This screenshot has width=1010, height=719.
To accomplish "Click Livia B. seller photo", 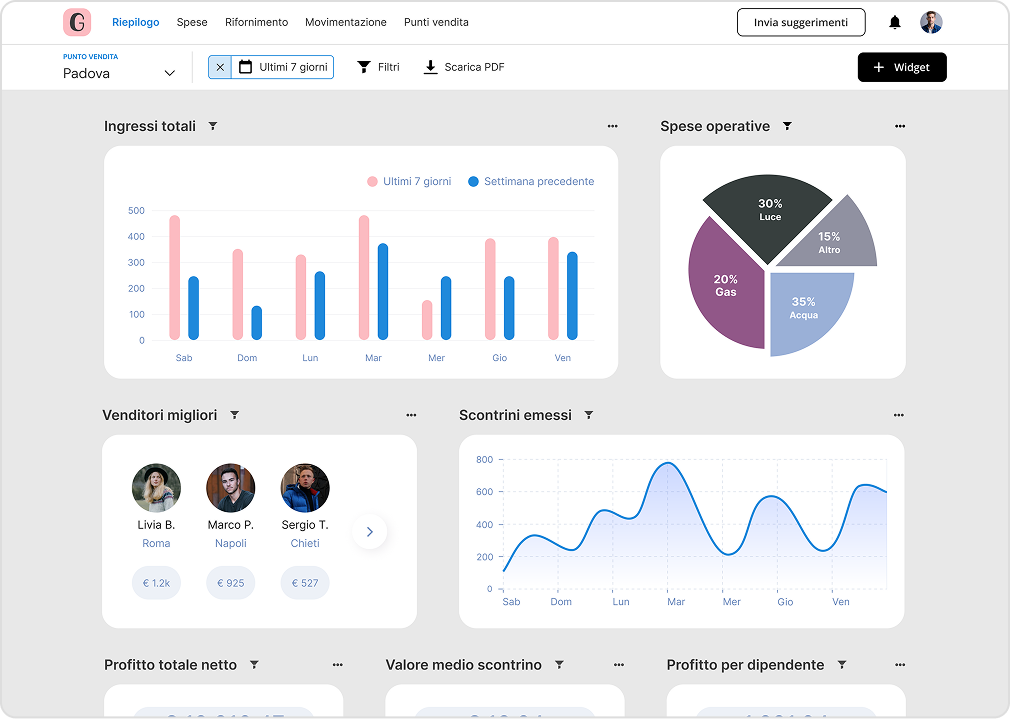I will [x=156, y=488].
